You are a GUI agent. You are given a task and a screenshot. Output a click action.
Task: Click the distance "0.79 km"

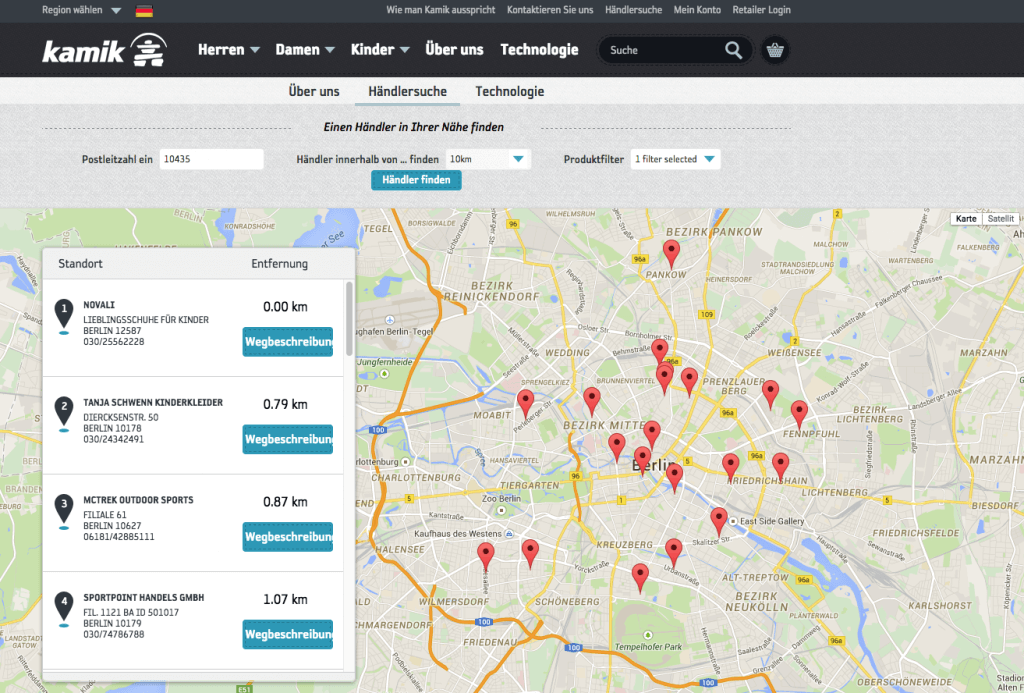[x=285, y=404]
